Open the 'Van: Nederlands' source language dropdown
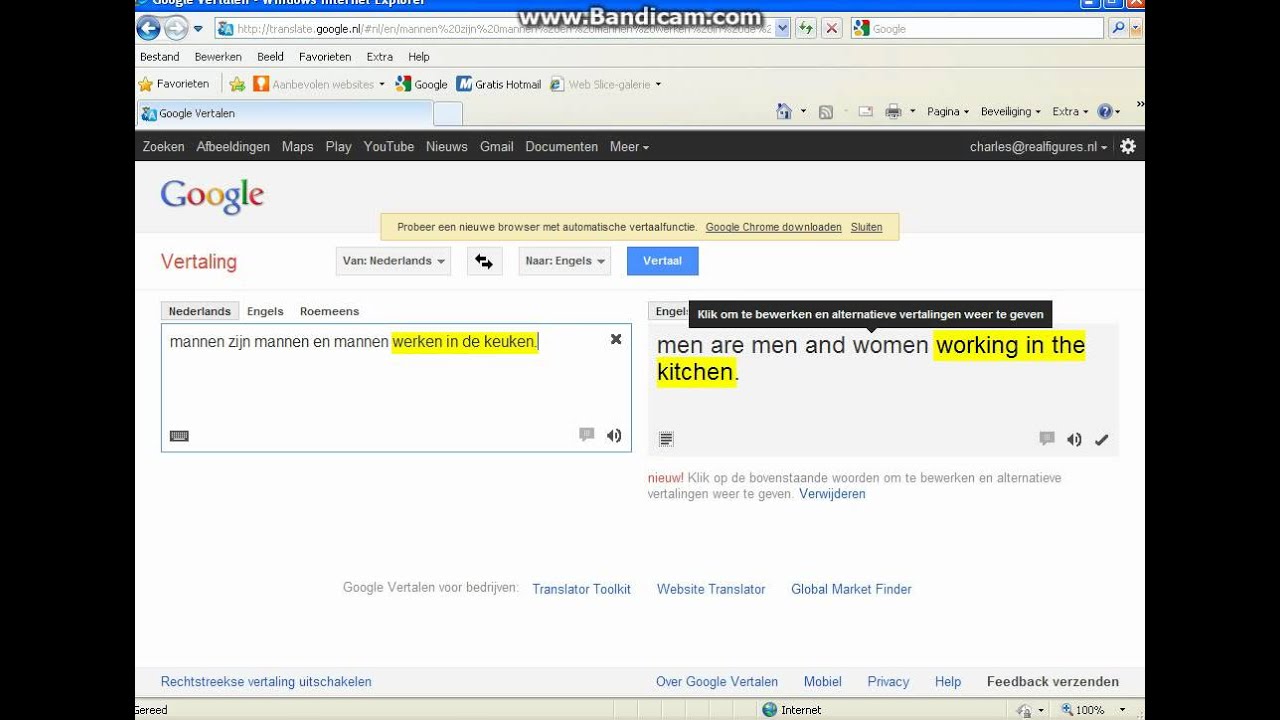Screen dimensions: 1280x720 [393, 261]
